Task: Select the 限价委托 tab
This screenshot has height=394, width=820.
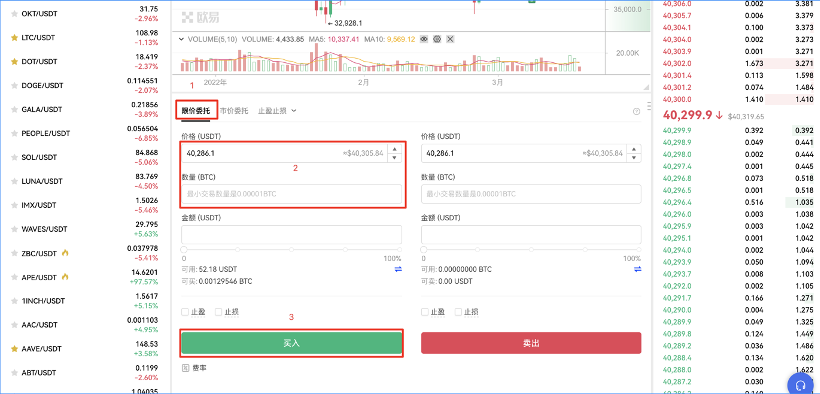Action: coord(196,111)
